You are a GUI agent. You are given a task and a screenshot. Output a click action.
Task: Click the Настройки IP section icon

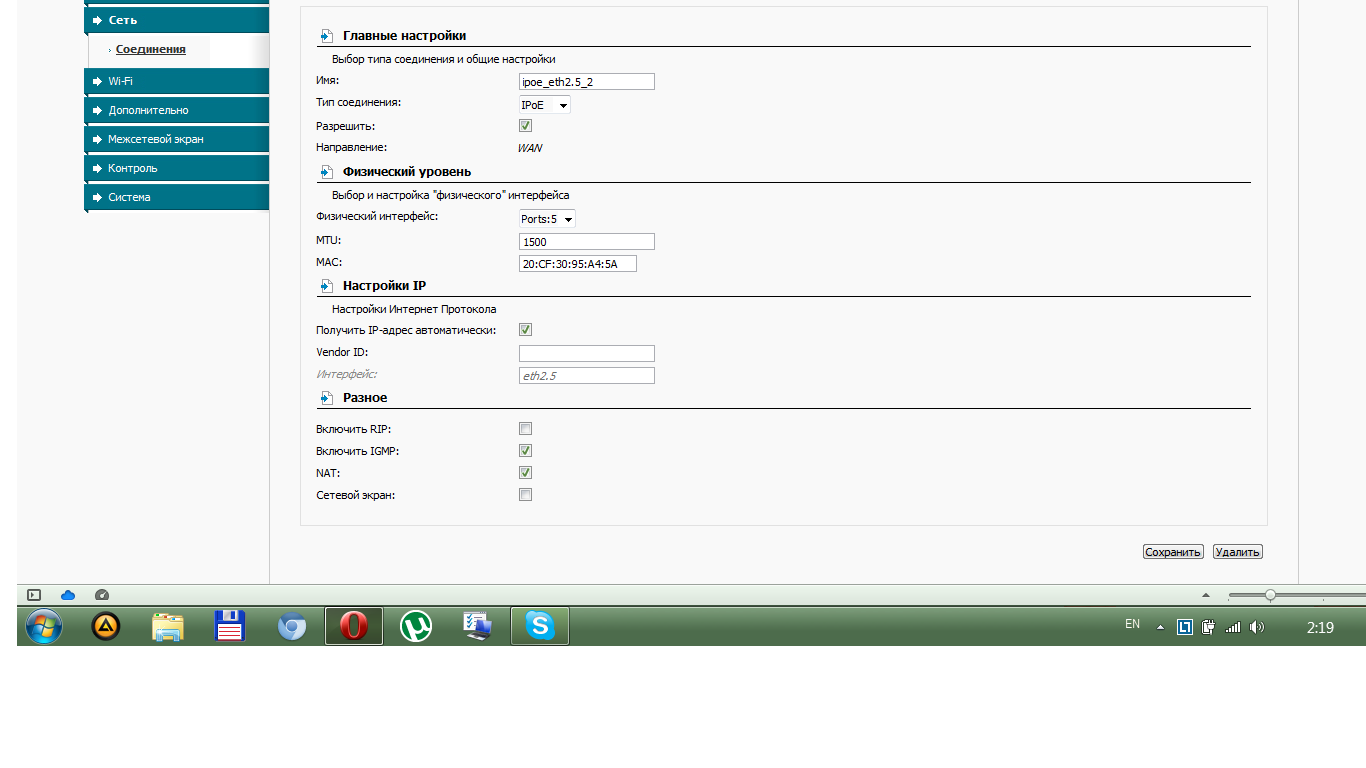point(326,286)
